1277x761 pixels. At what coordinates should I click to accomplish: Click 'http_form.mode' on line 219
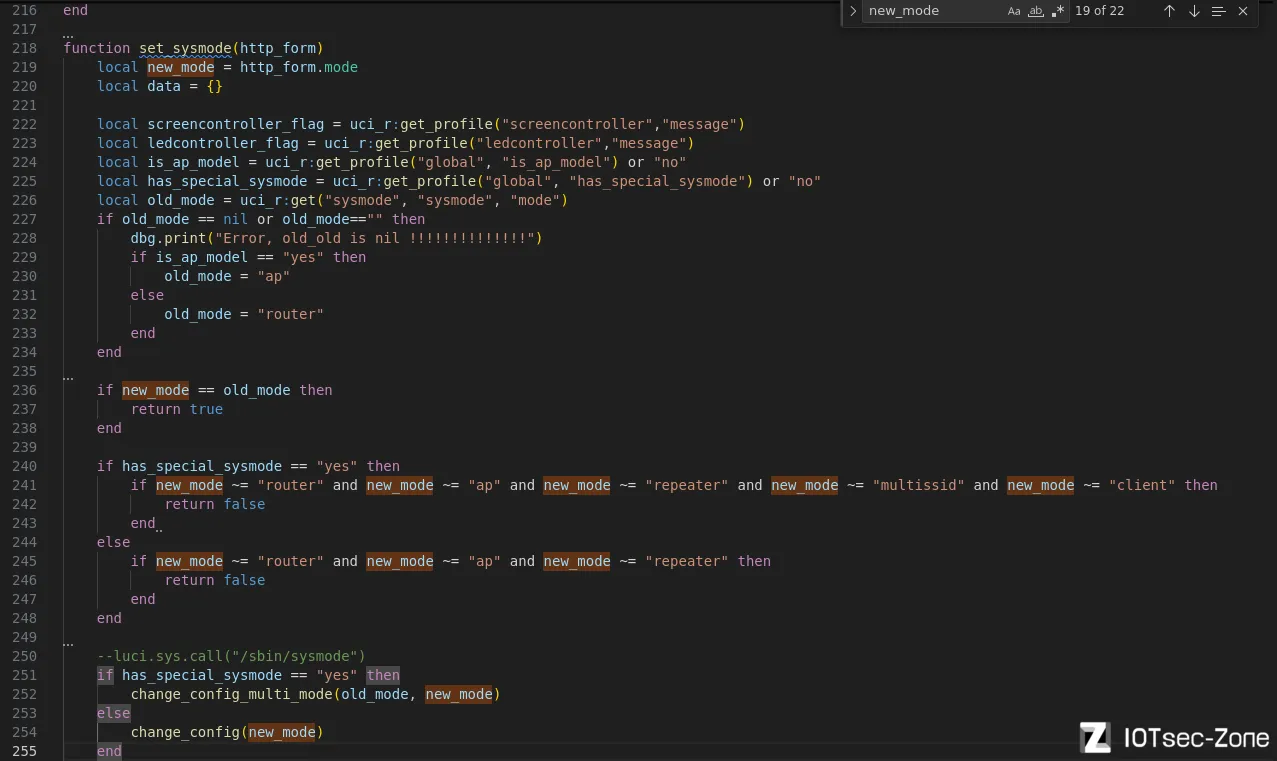pyautogui.click(x=299, y=67)
